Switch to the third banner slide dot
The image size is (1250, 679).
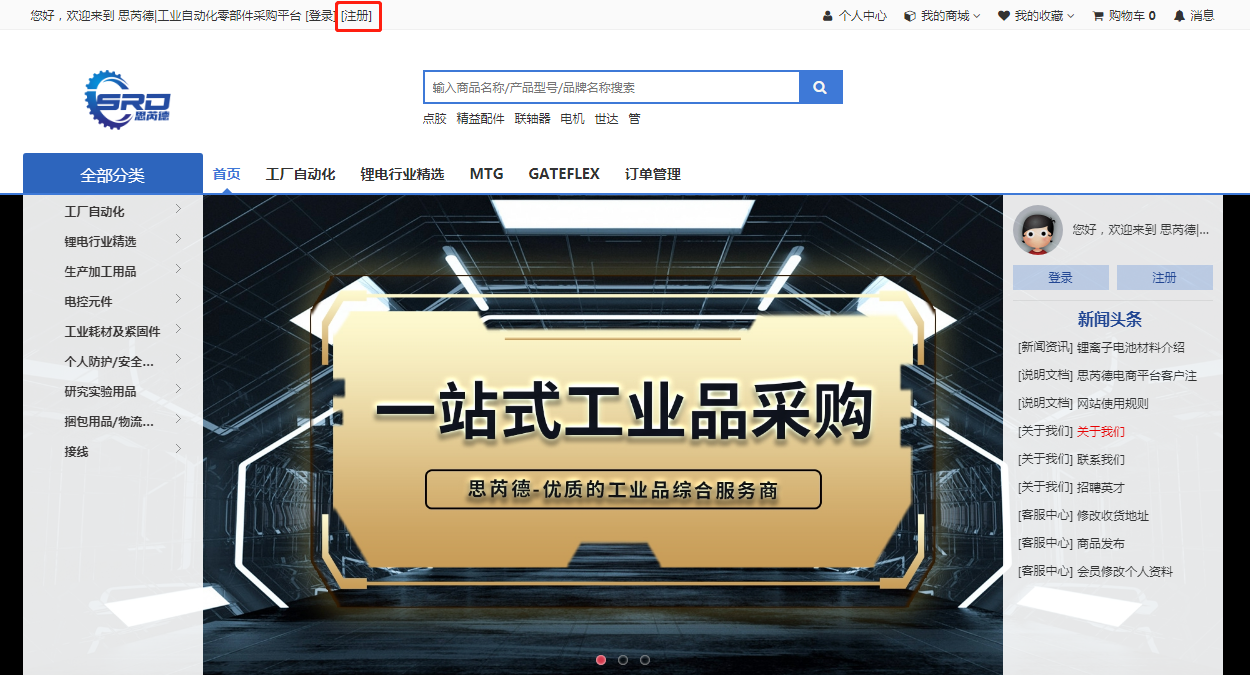pyautogui.click(x=645, y=660)
